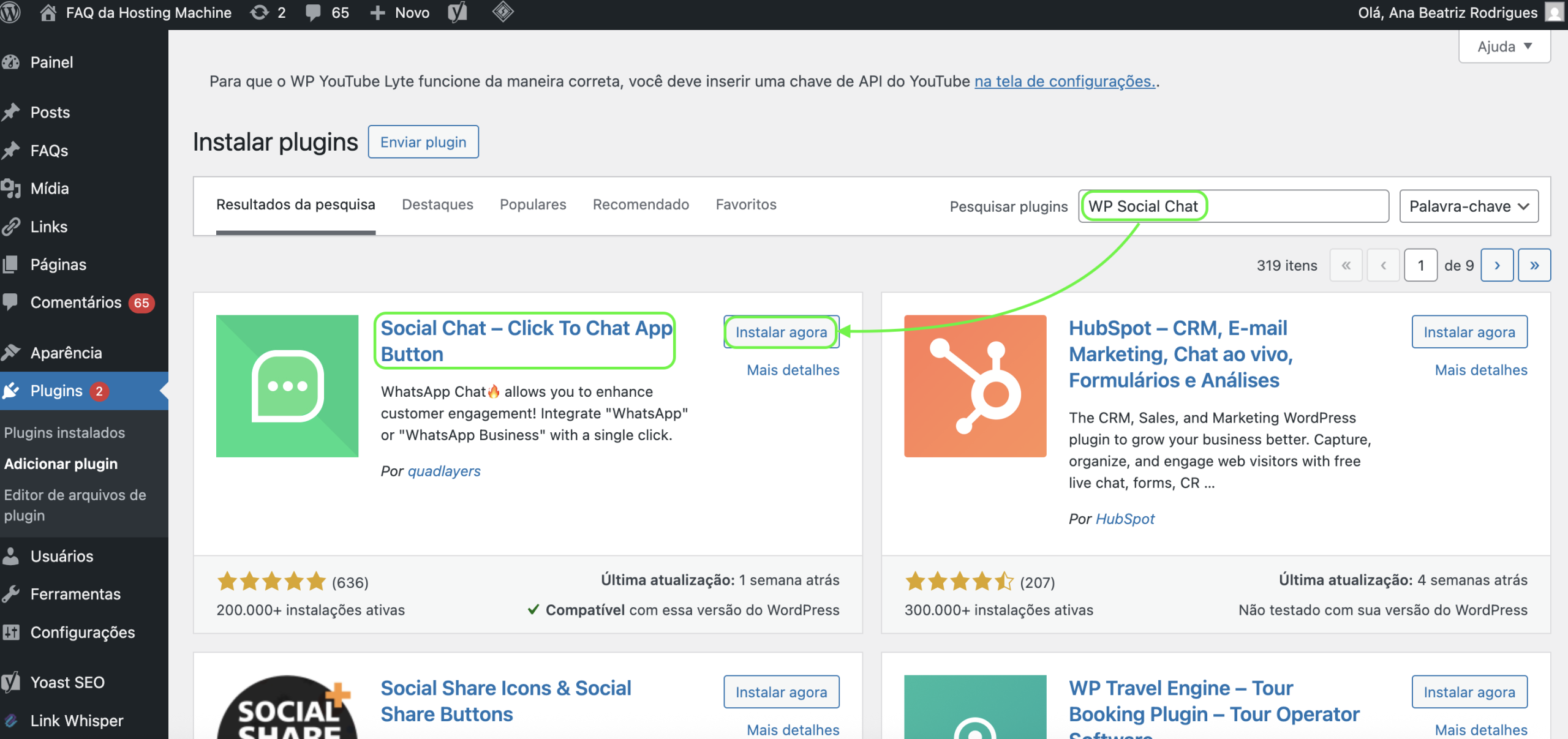Click the Ferramentas wrench icon
This screenshot has width=1568, height=739.
pyautogui.click(x=10, y=594)
